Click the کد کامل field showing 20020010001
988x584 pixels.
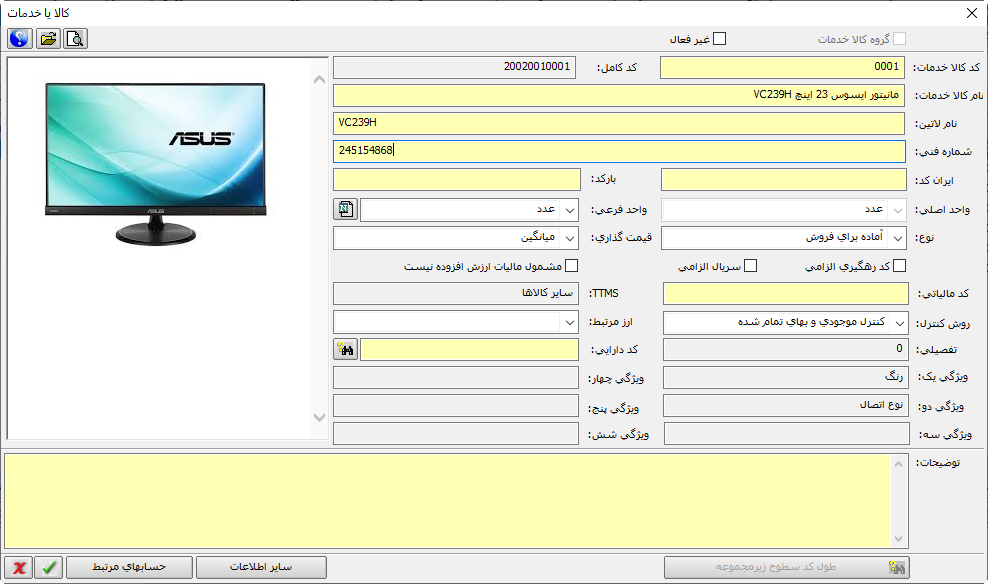[454, 67]
